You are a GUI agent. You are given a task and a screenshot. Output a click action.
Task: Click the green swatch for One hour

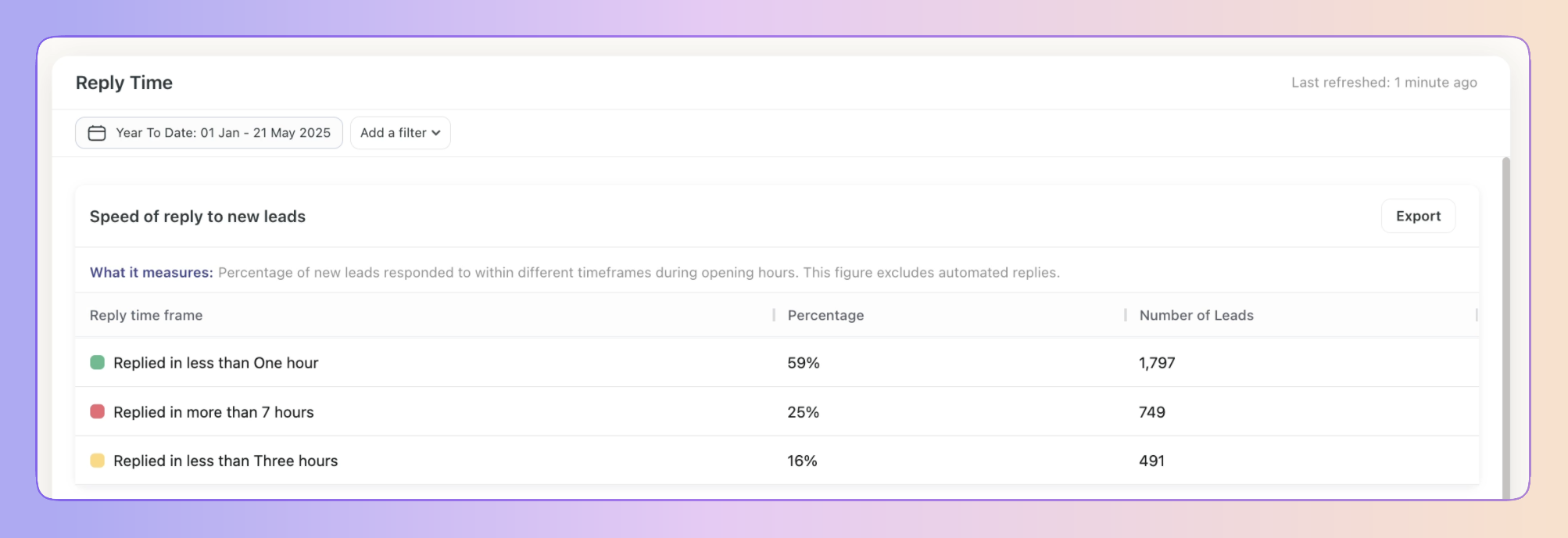point(98,362)
